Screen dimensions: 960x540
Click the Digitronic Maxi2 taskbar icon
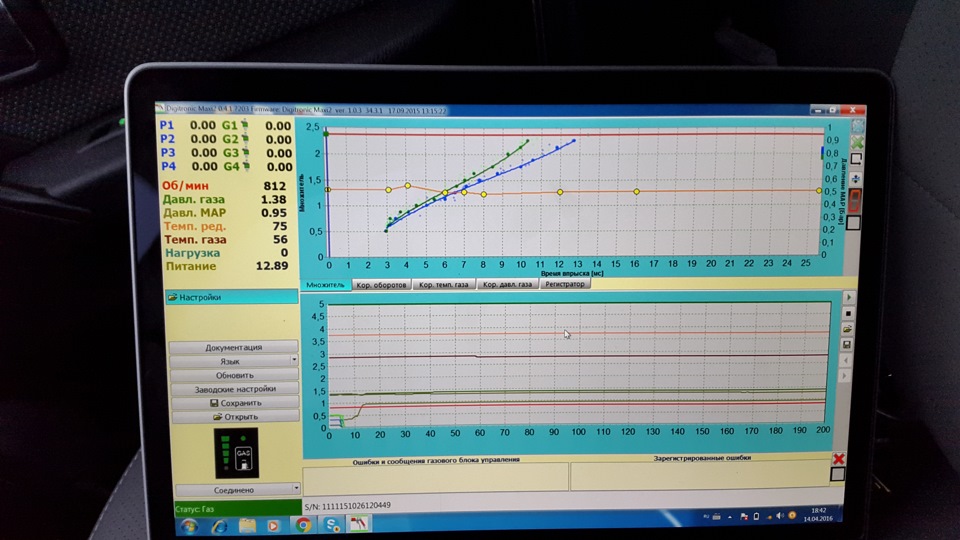(359, 523)
